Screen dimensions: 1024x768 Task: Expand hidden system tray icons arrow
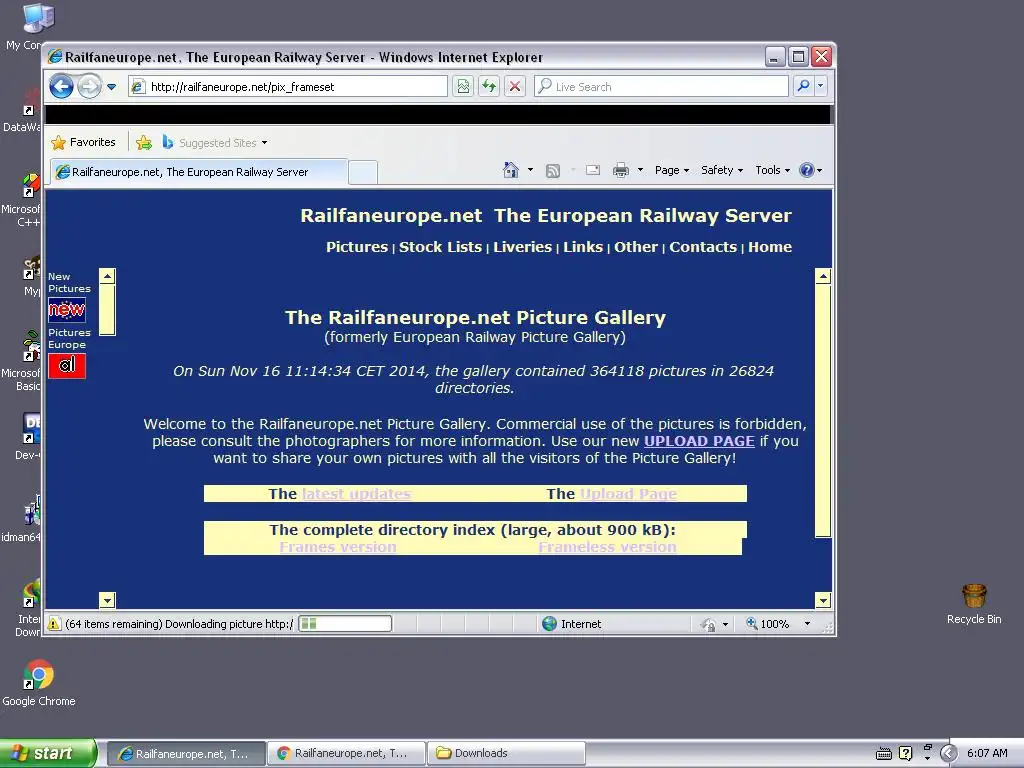click(948, 753)
